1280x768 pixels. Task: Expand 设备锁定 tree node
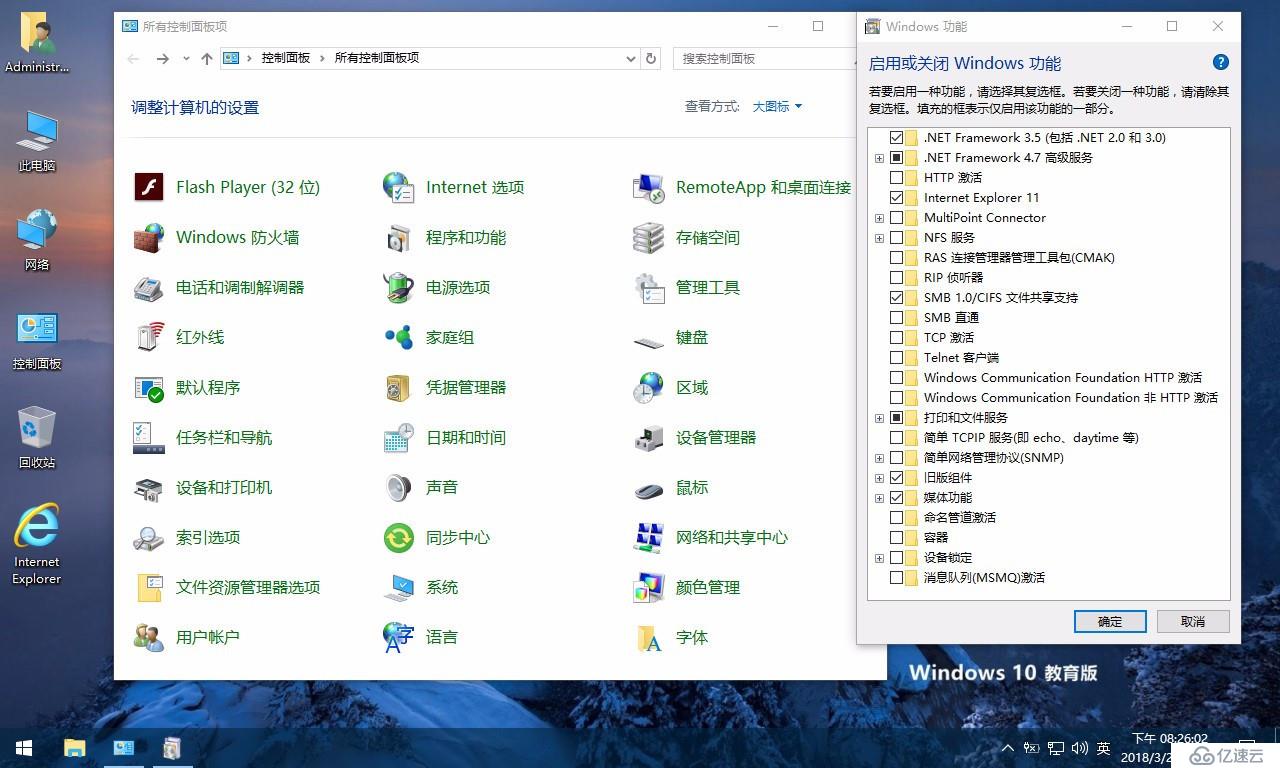pyautogui.click(x=879, y=558)
